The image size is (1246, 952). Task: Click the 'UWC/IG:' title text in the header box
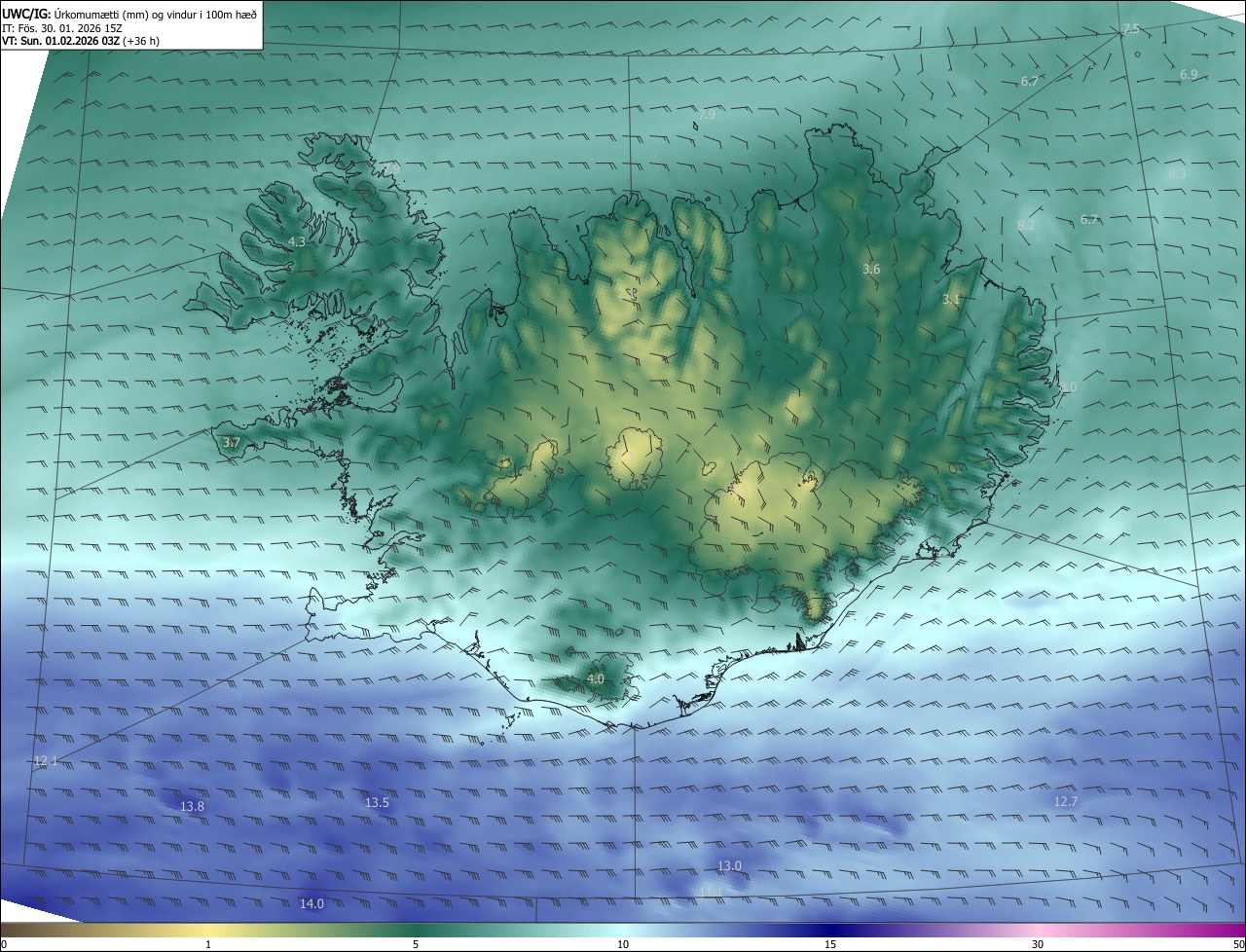tap(25, 14)
